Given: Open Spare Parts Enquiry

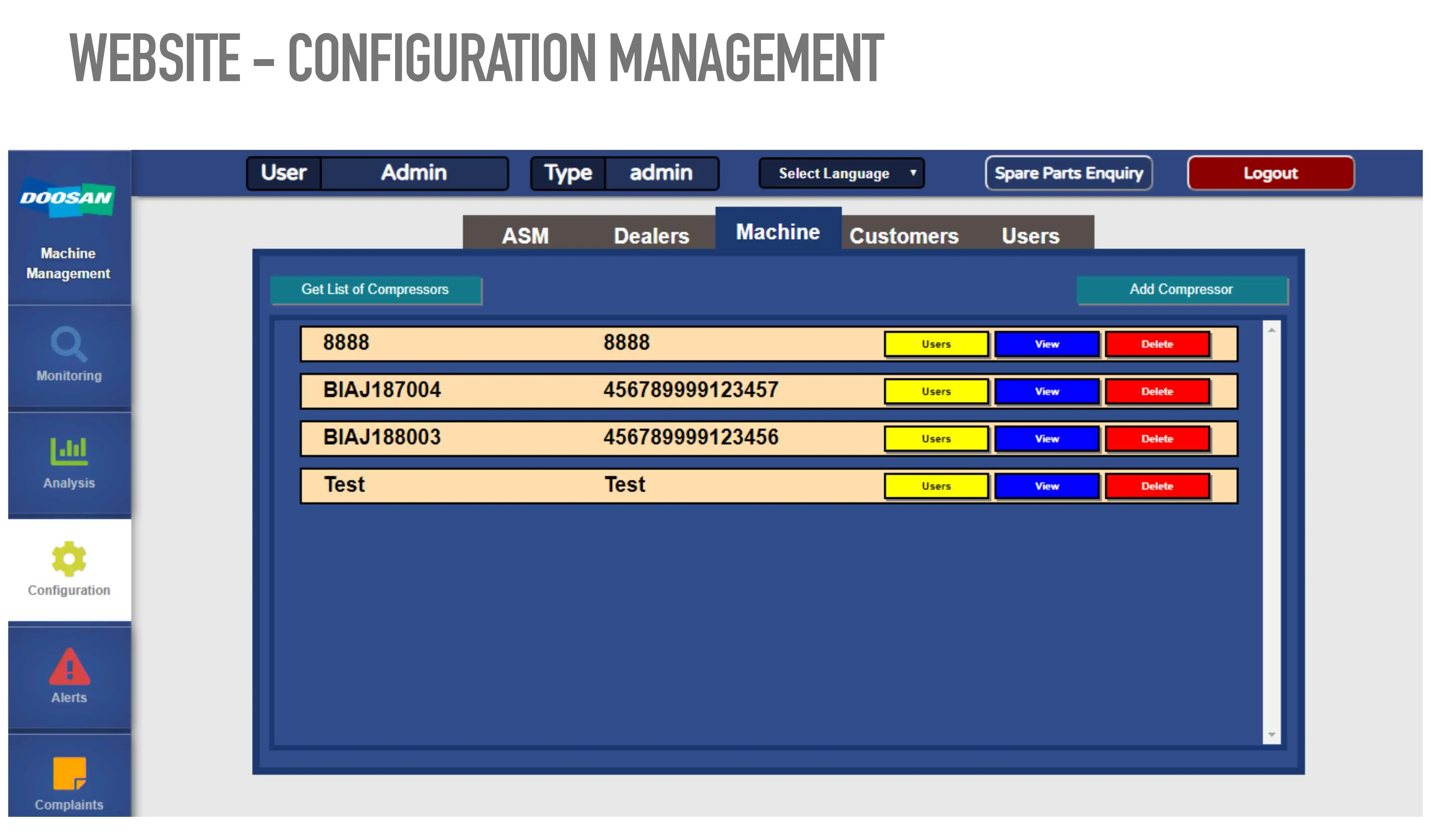Looking at the screenshot, I should [1068, 173].
